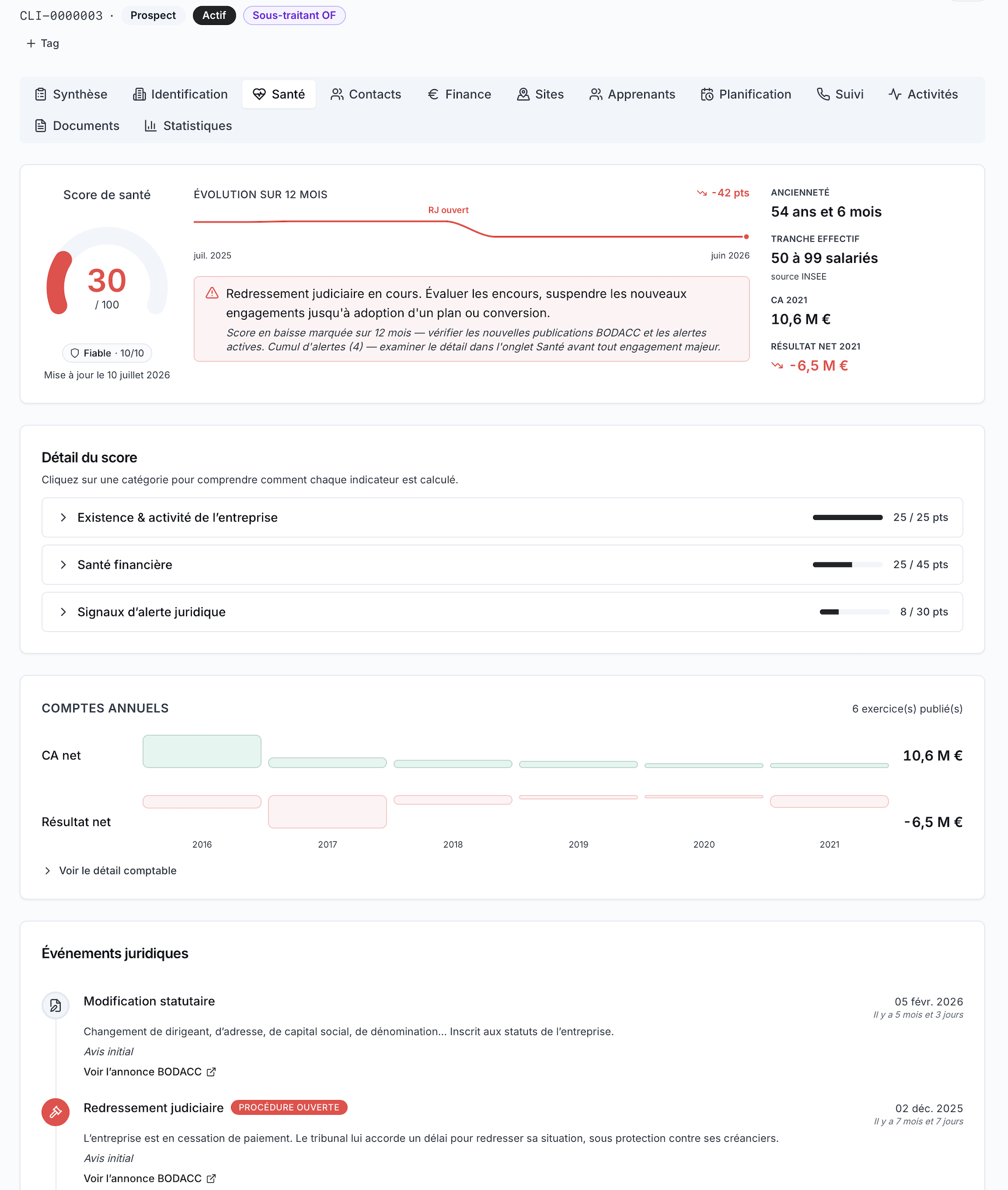The width and height of the screenshot is (1008, 1190).
Task: Expand Signaux d'alerte juridique category
Action: pos(502,612)
